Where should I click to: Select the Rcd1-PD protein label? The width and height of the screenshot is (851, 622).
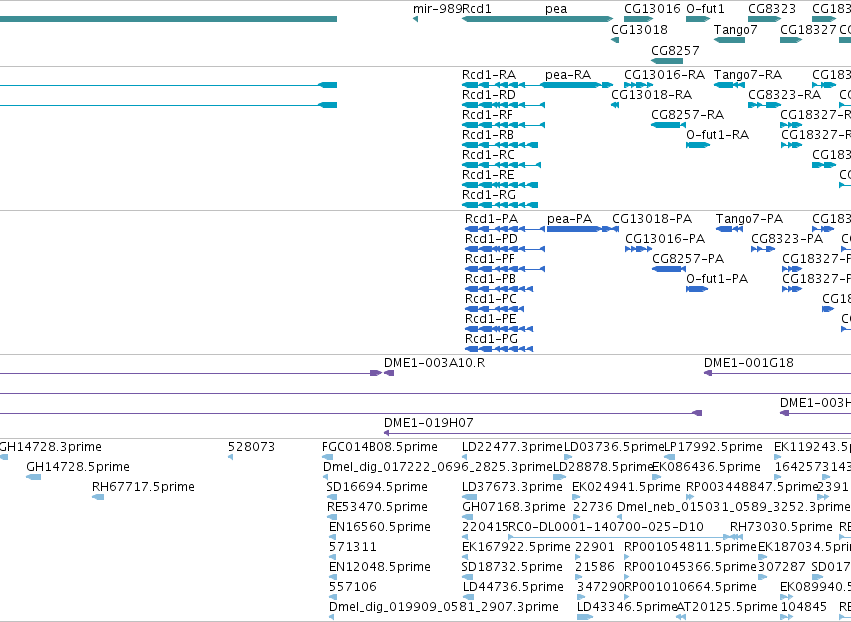tap(492, 239)
